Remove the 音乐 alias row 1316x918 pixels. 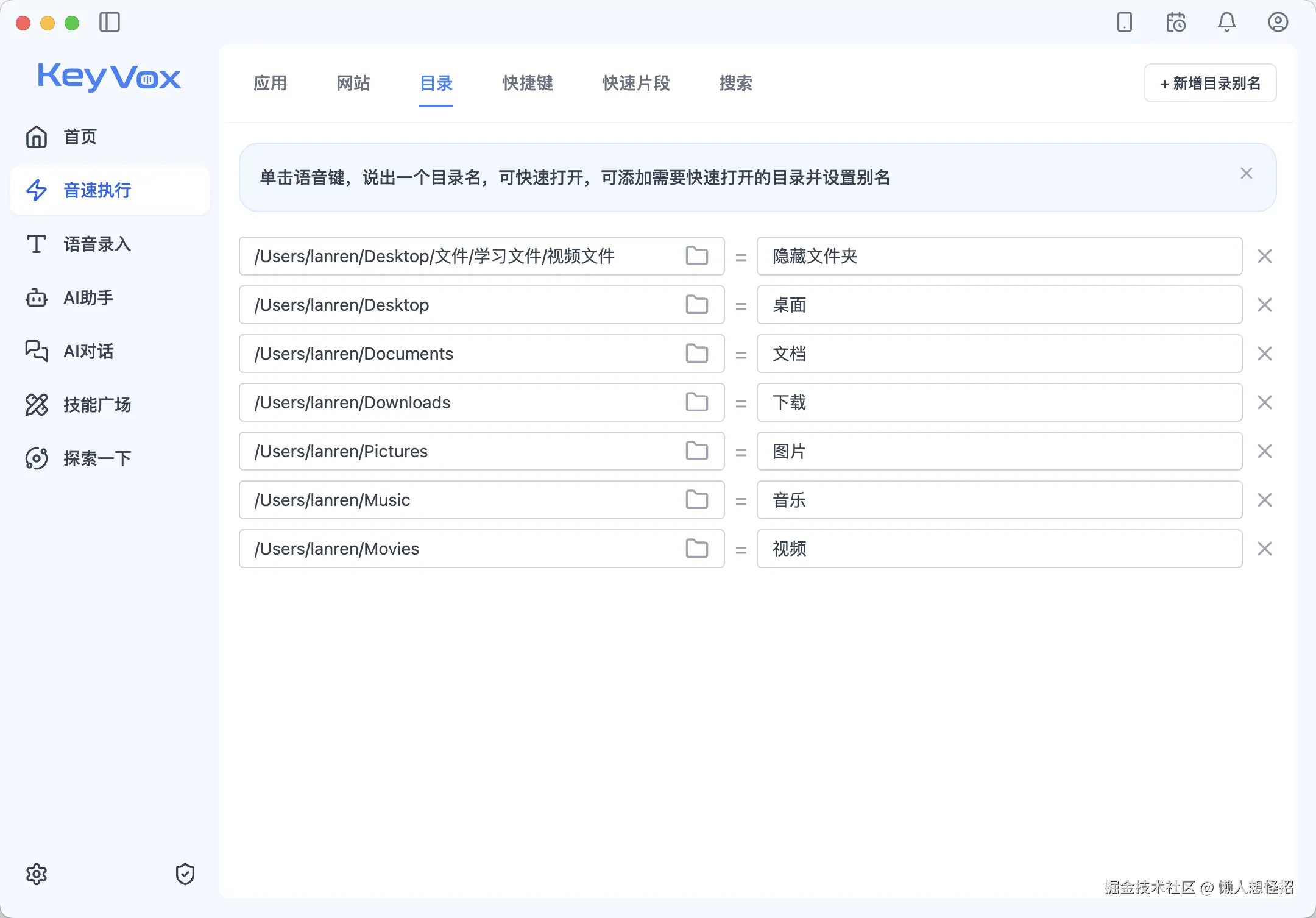point(1264,500)
